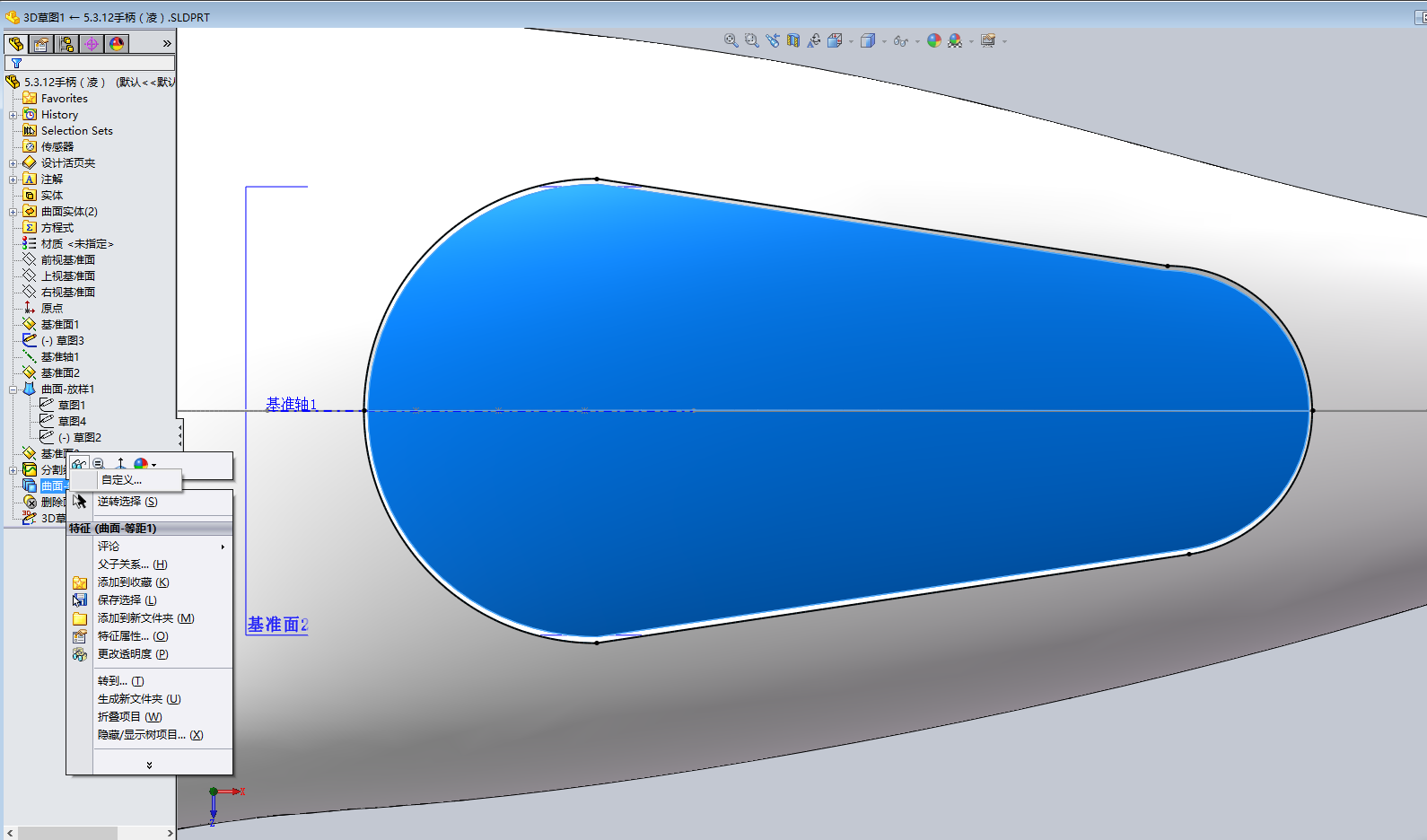Click the Dynamic Annotation Views icon
Image resolution: width=1427 pixels, height=840 pixels.
814,40
